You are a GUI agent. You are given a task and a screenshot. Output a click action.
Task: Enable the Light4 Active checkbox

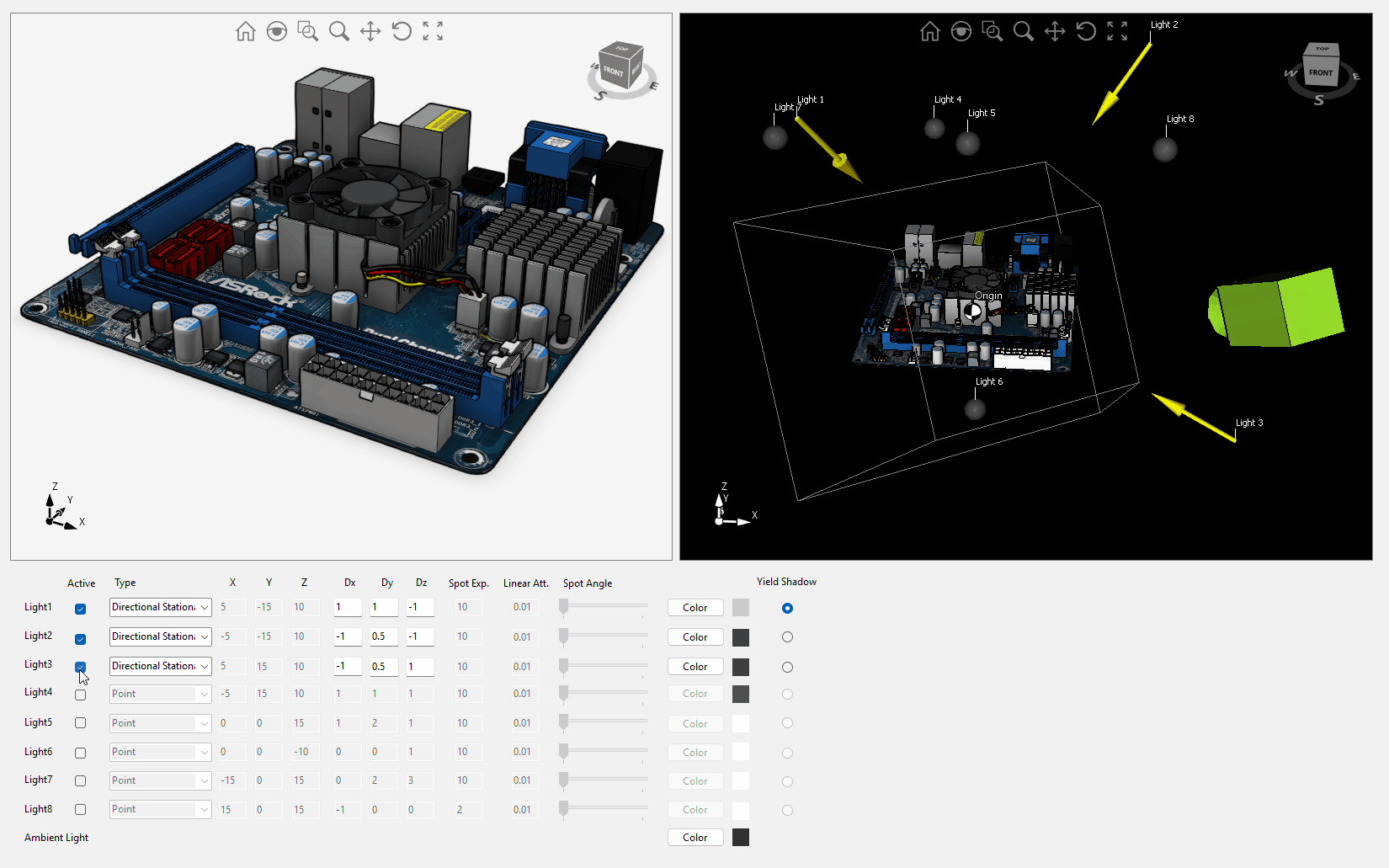(80, 695)
